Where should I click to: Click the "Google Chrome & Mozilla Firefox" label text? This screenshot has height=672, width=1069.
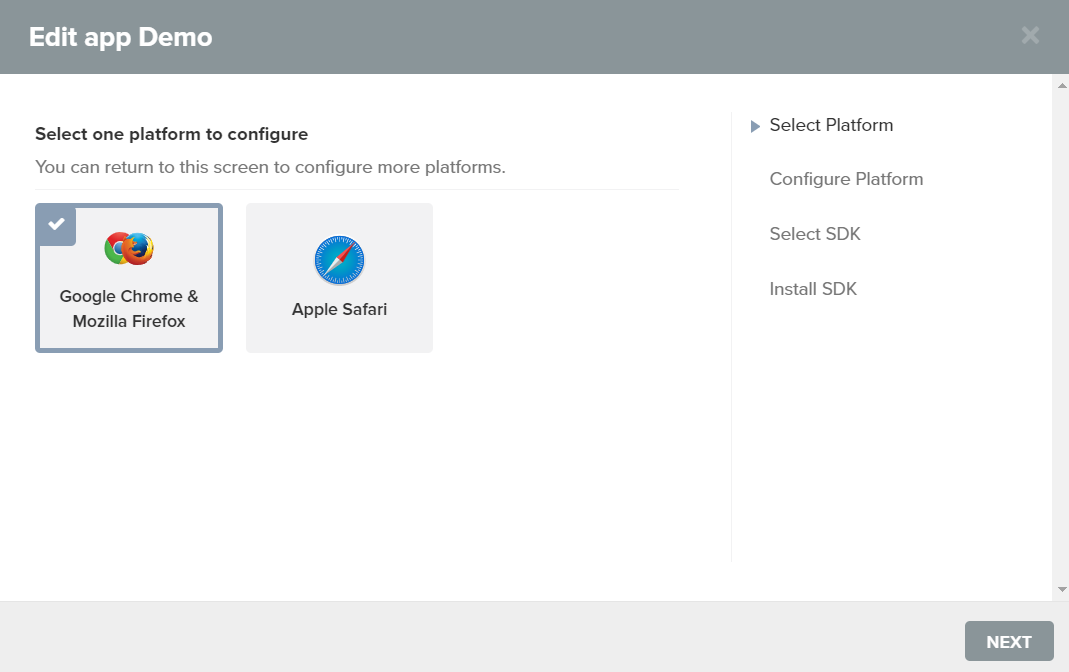click(x=129, y=309)
